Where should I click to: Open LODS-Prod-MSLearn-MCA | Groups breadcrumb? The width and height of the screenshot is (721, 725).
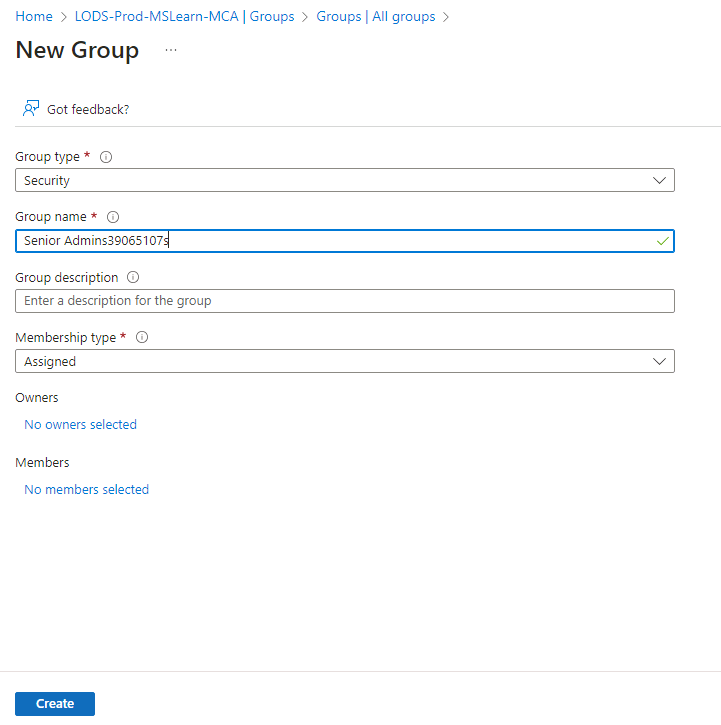pyautogui.click(x=184, y=17)
